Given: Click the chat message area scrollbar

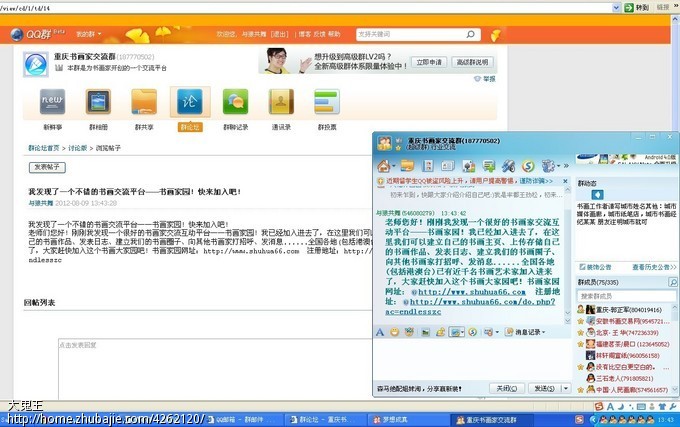Looking at the screenshot, I should click(x=567, y=251).
